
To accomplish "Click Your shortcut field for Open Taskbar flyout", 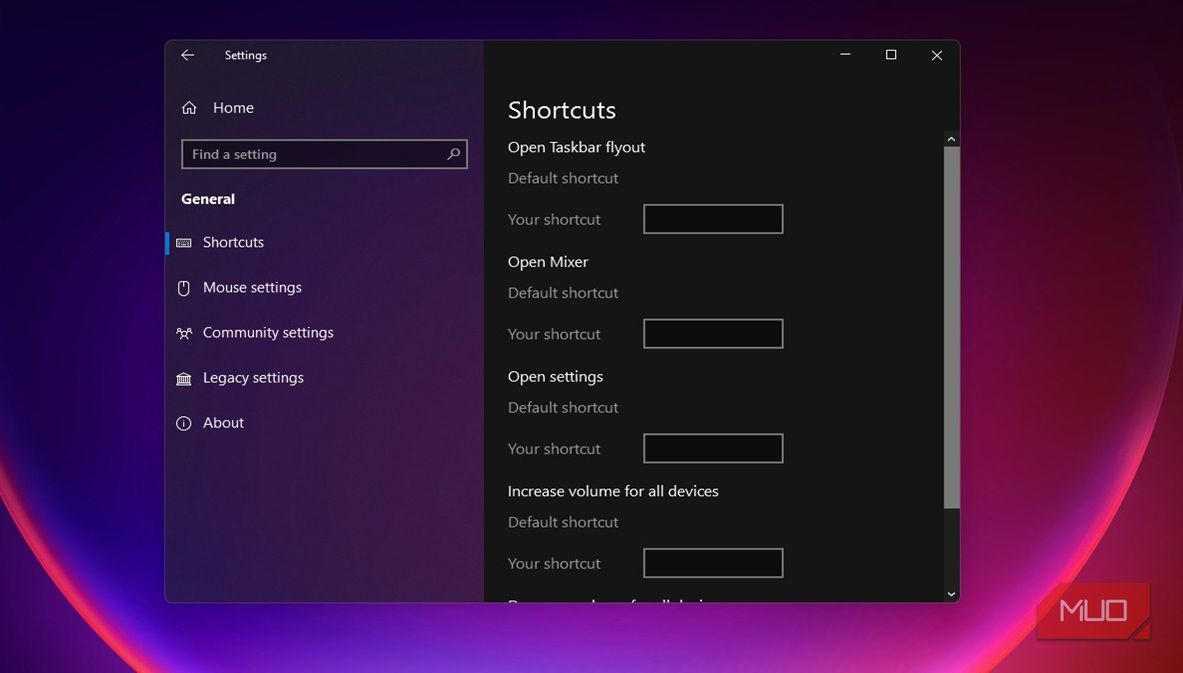I will click(x=713, y=219).
